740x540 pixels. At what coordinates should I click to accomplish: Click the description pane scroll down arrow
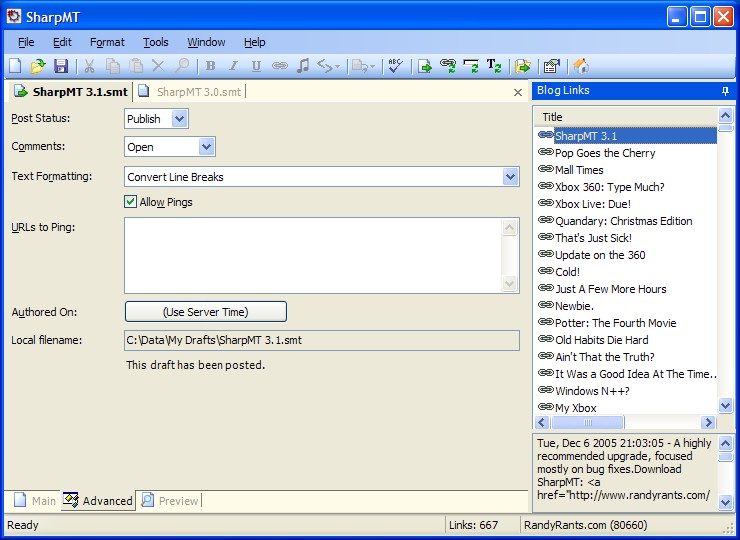pyautogui.click(x=725, y=503)
